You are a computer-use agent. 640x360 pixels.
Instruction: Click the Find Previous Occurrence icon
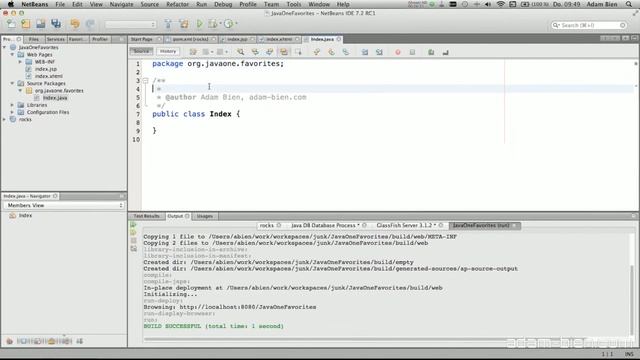click(255, 52)
